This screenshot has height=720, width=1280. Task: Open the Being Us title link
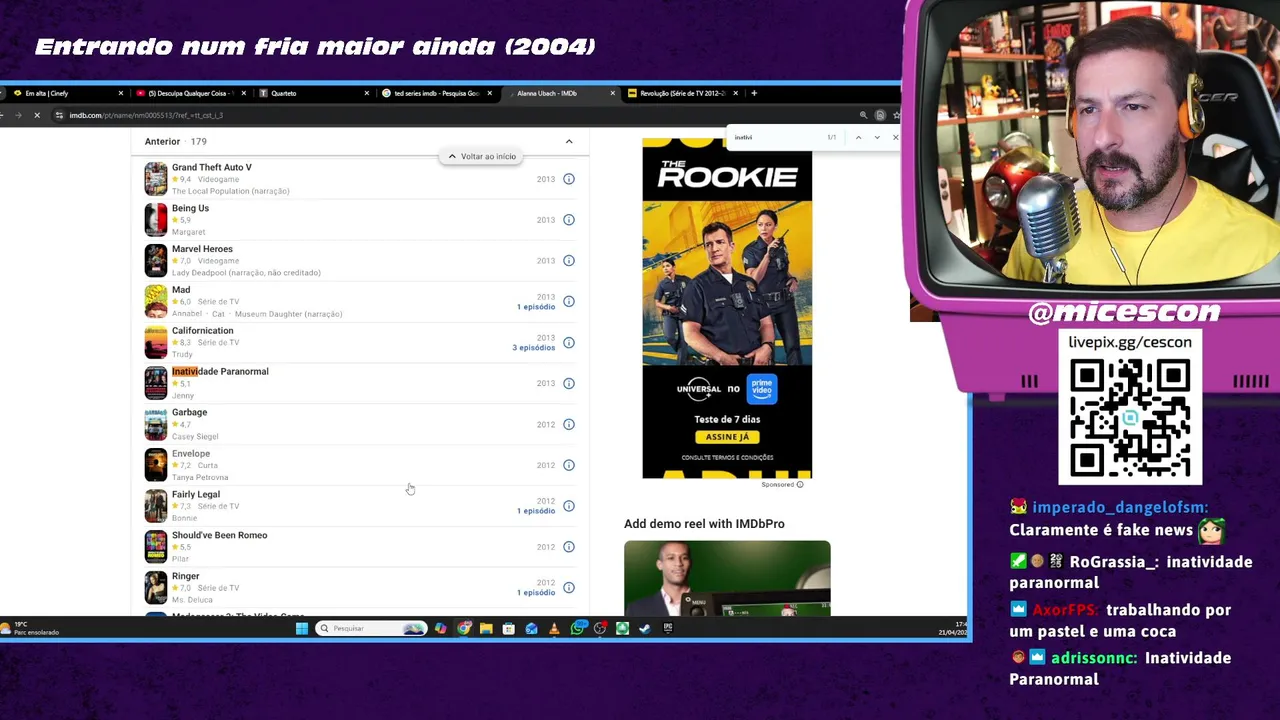[x=190, y=208]
